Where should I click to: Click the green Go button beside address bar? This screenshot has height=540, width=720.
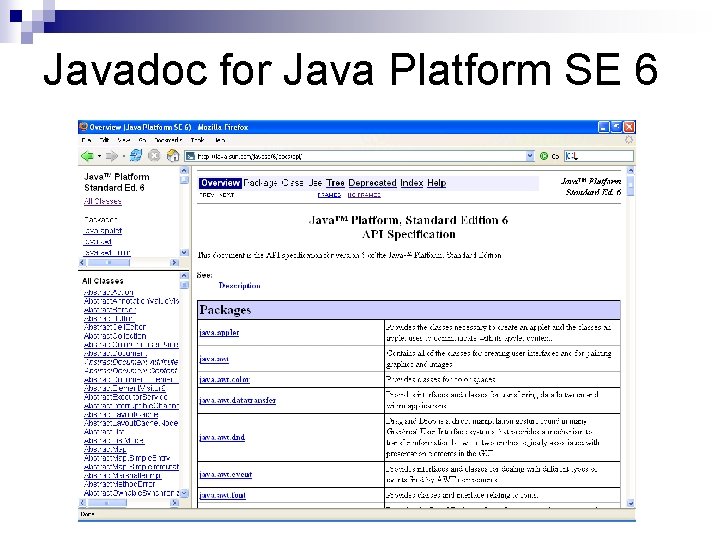(549, 156)
